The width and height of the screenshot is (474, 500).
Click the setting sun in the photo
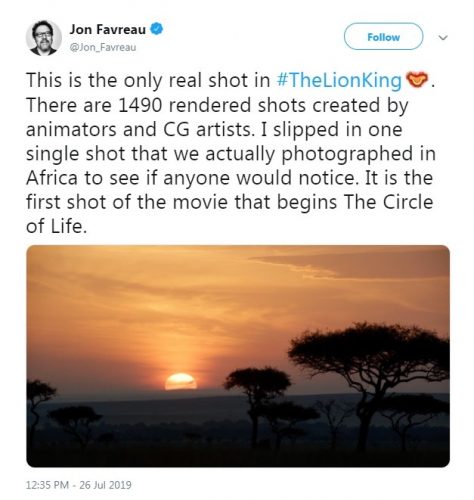181,382
